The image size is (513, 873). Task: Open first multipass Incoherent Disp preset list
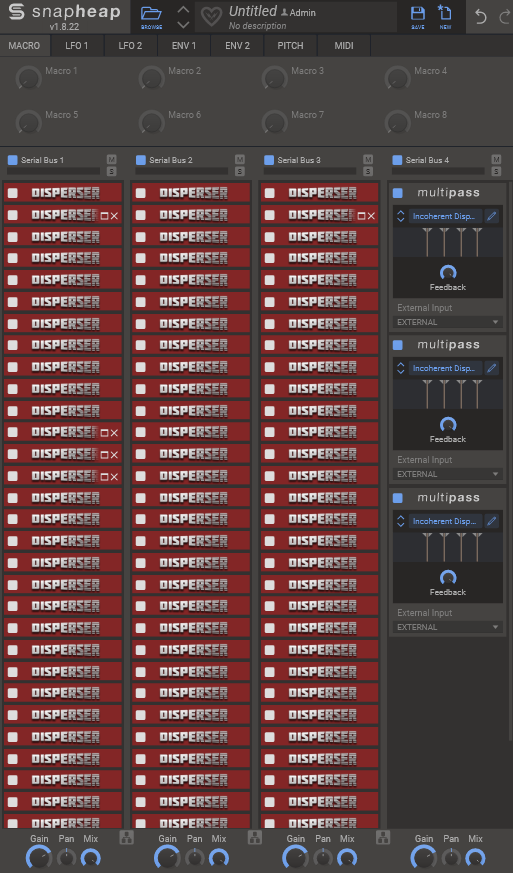pos(445,216)
